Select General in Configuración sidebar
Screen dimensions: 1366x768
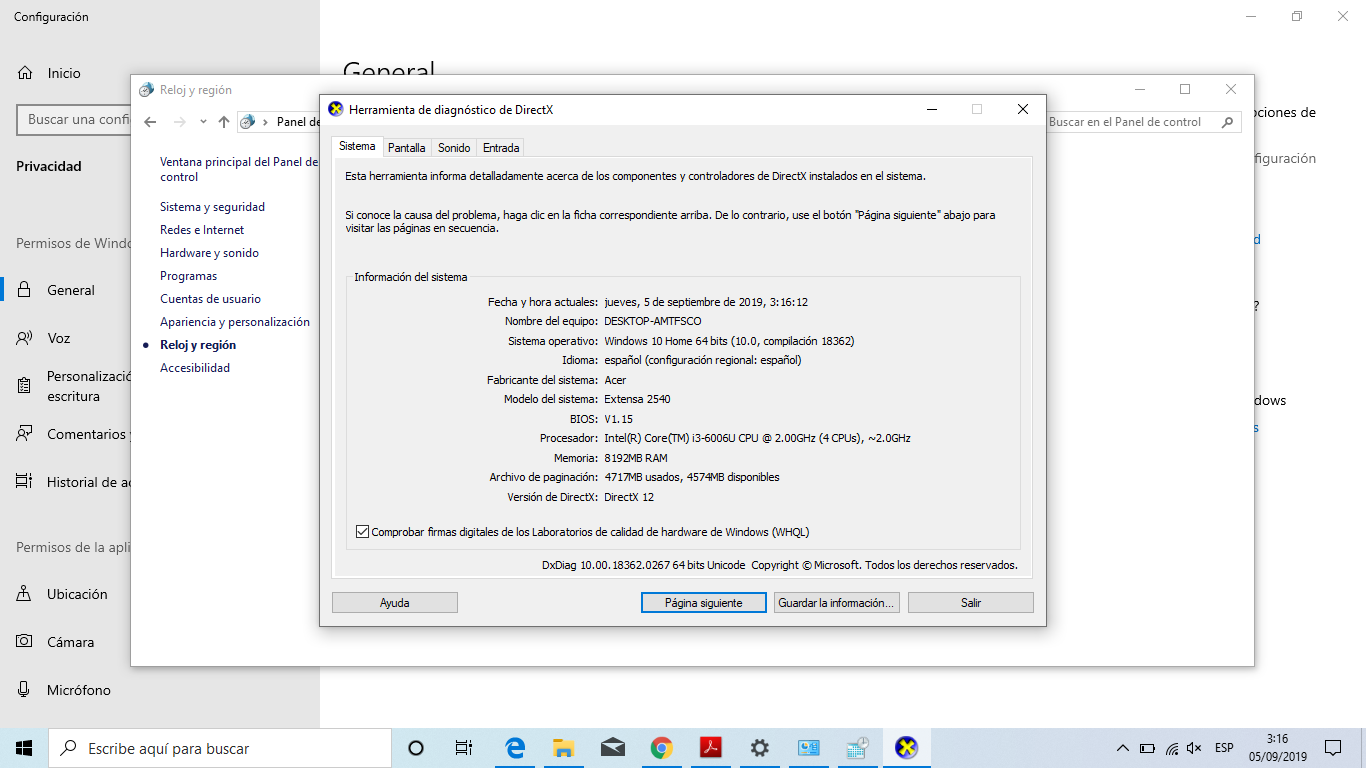click(71, 290)
